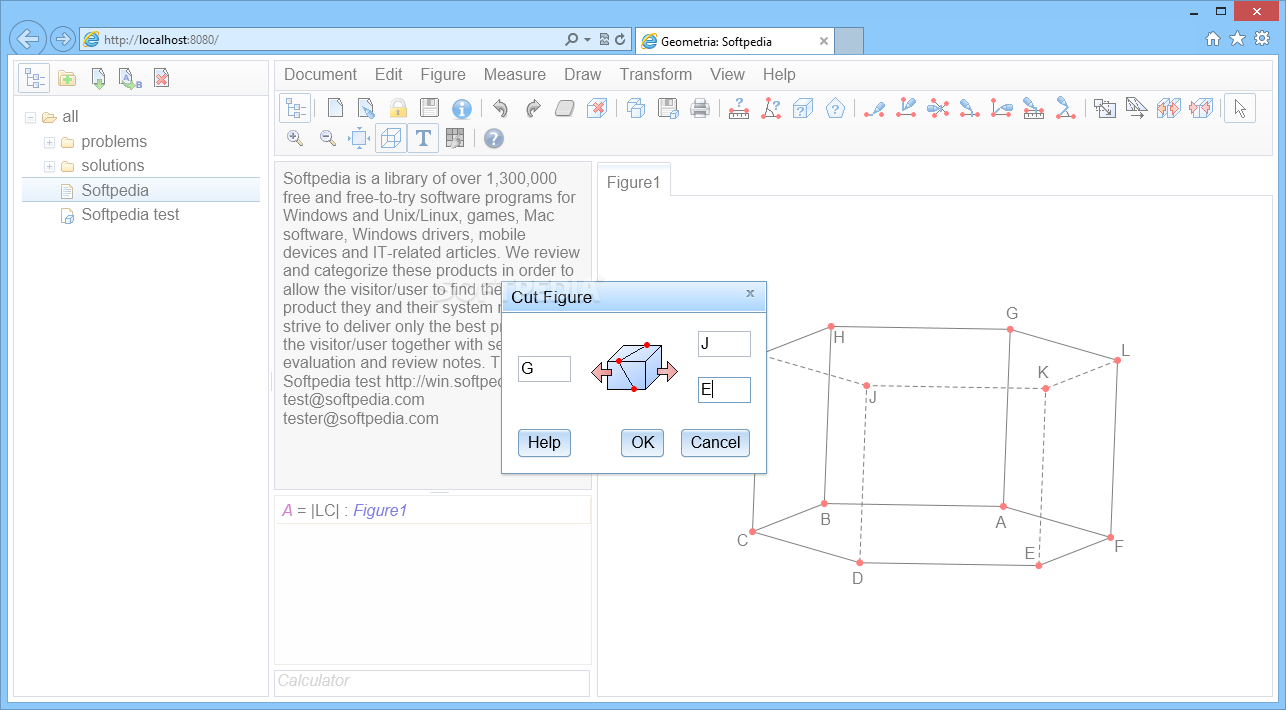Click the input field containing 'J'
The height and width of the screenshot is (710, 1286).
click(724, 344)
